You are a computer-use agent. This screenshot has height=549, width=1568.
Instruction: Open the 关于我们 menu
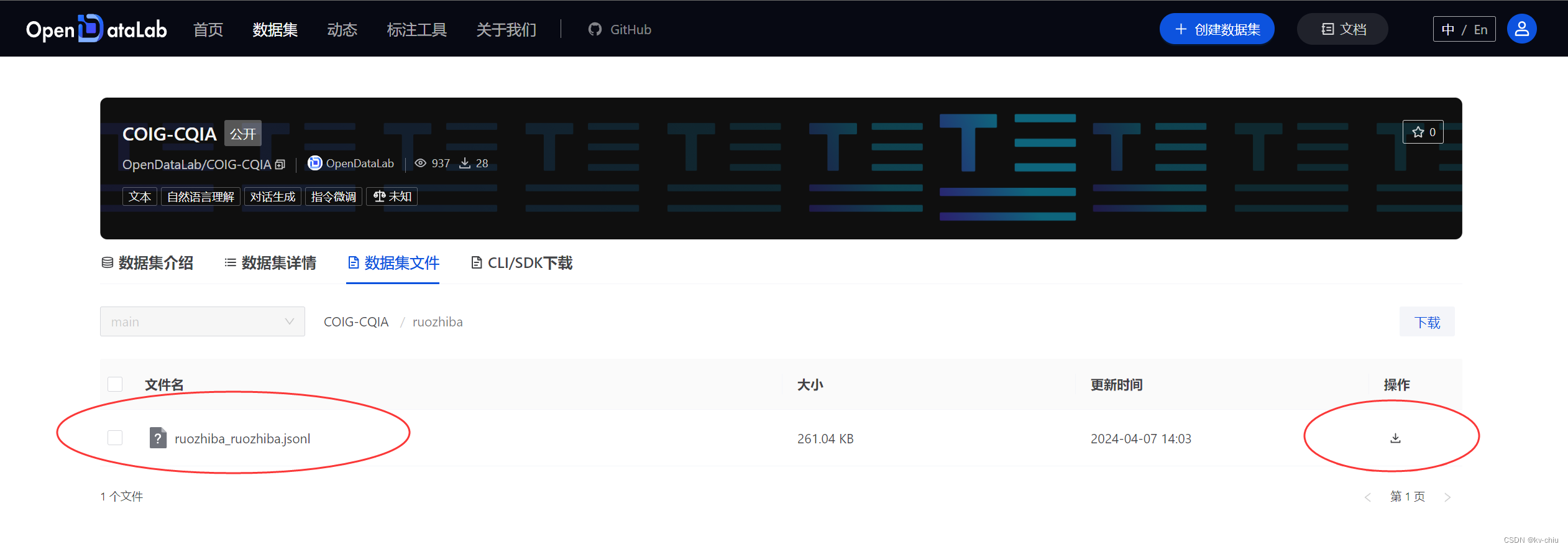506,29
